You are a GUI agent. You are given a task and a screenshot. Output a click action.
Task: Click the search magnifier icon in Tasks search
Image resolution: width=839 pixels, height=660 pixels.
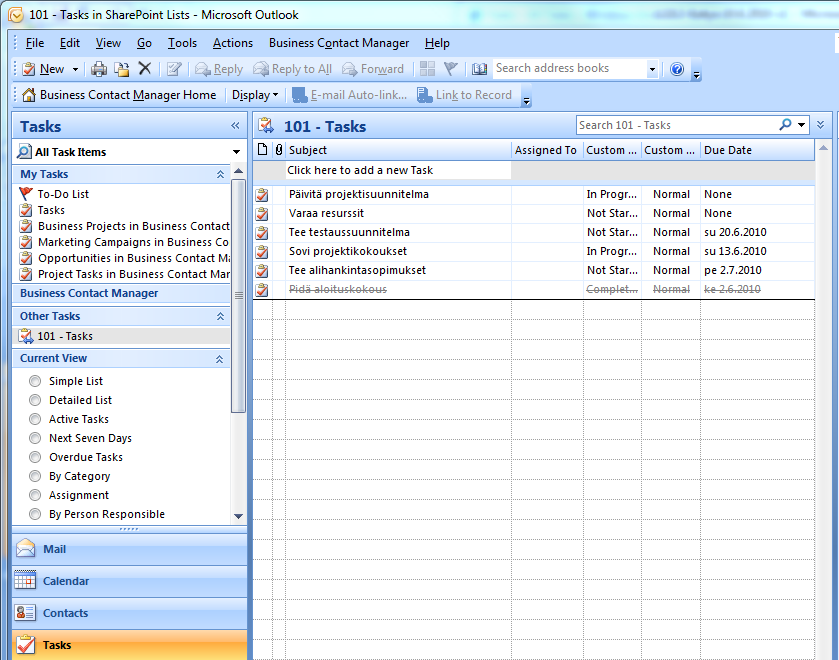pyautogui.click(x=785, y=125)
